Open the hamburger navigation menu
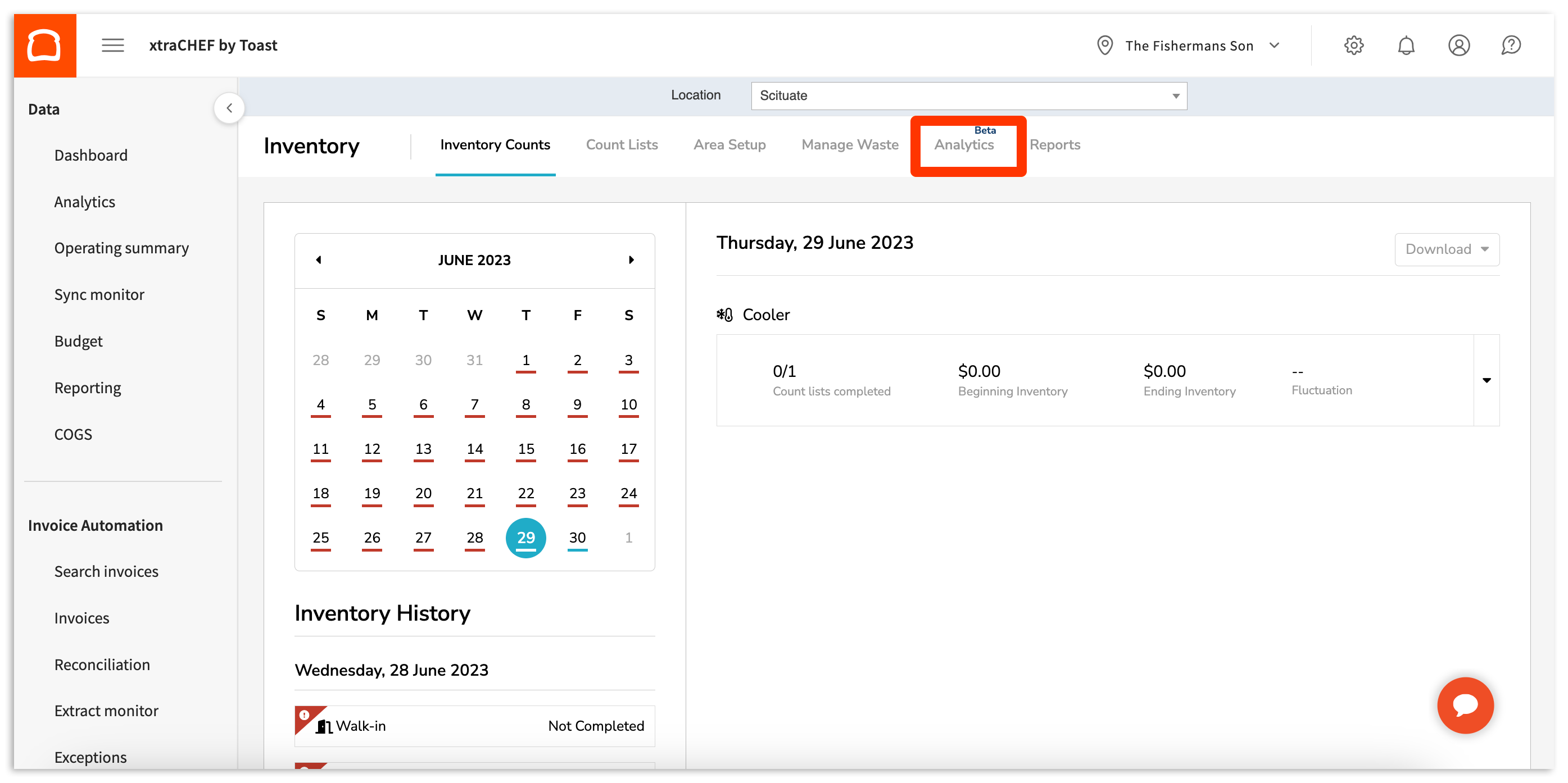The image size is (1568, 783). click(112, 45)
